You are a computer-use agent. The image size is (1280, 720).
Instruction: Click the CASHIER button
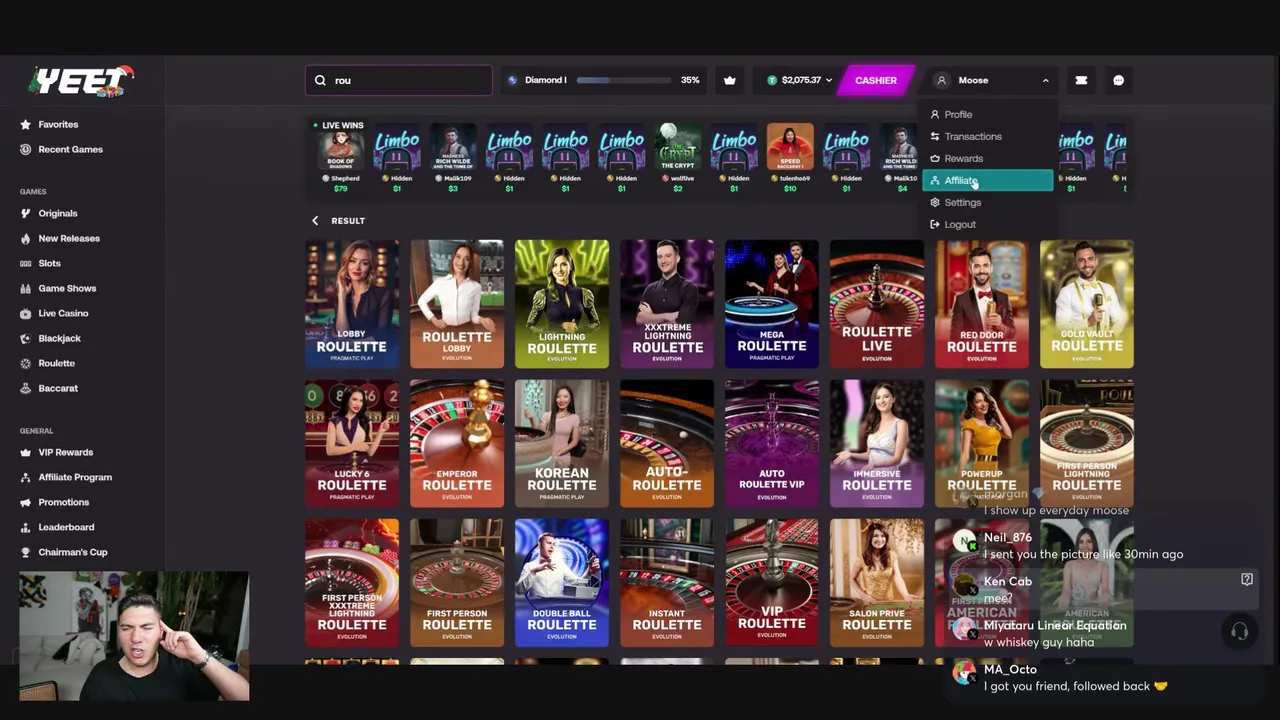coord(876,80)
